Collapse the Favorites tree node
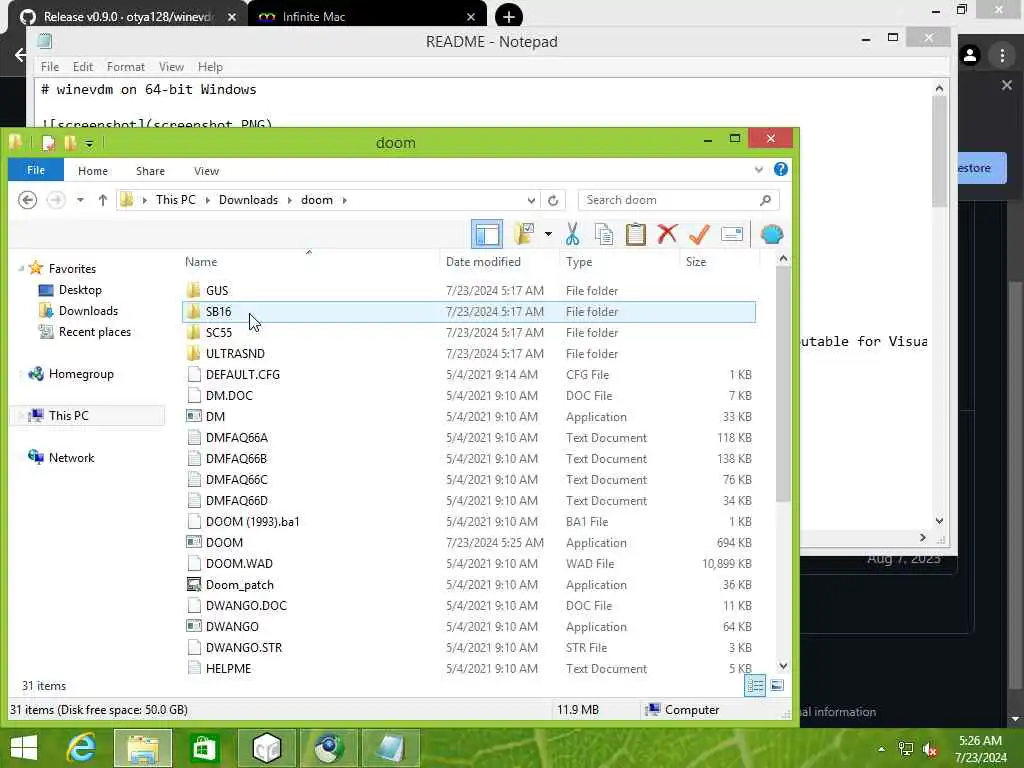1024x768 pixels. point(21,268)
